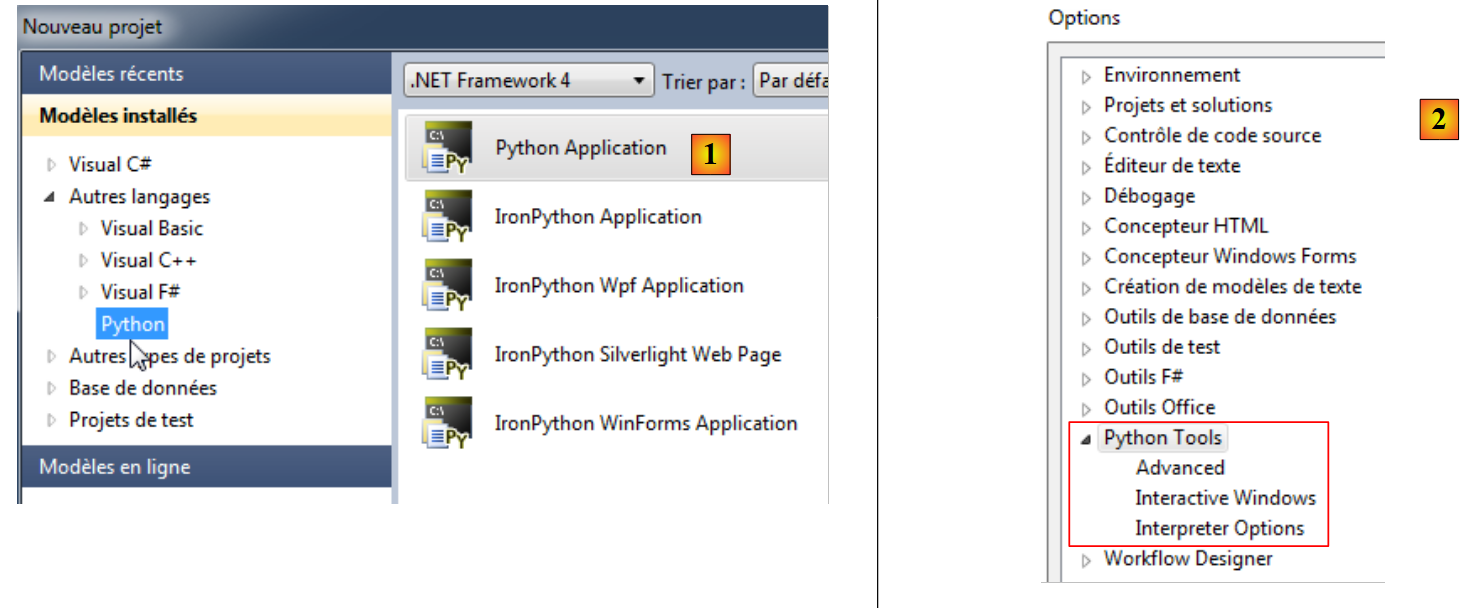Viewport: 1483px width, 608px height.
Task: Select Interpreter Options under Python Tools
Action: point(1219,528)
